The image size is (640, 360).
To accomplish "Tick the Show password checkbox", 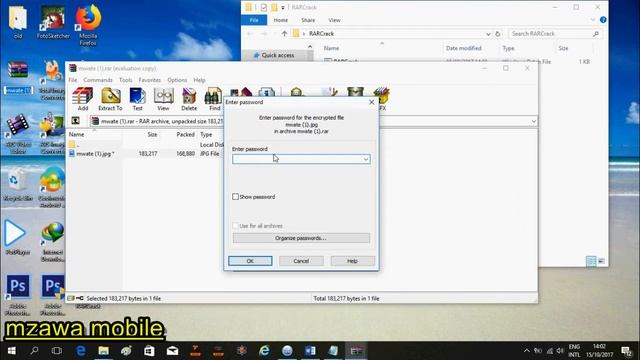I will 236,197.
